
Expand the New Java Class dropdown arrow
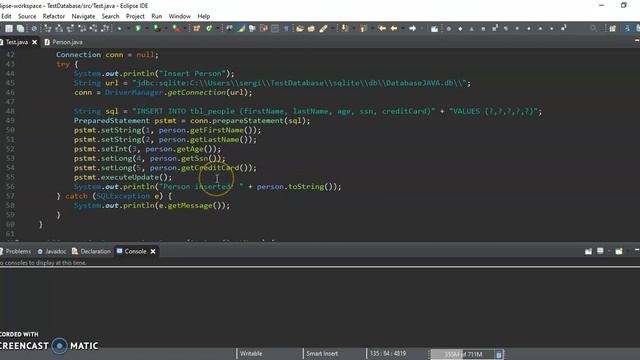pyautogui.click(x=218, y=29)
